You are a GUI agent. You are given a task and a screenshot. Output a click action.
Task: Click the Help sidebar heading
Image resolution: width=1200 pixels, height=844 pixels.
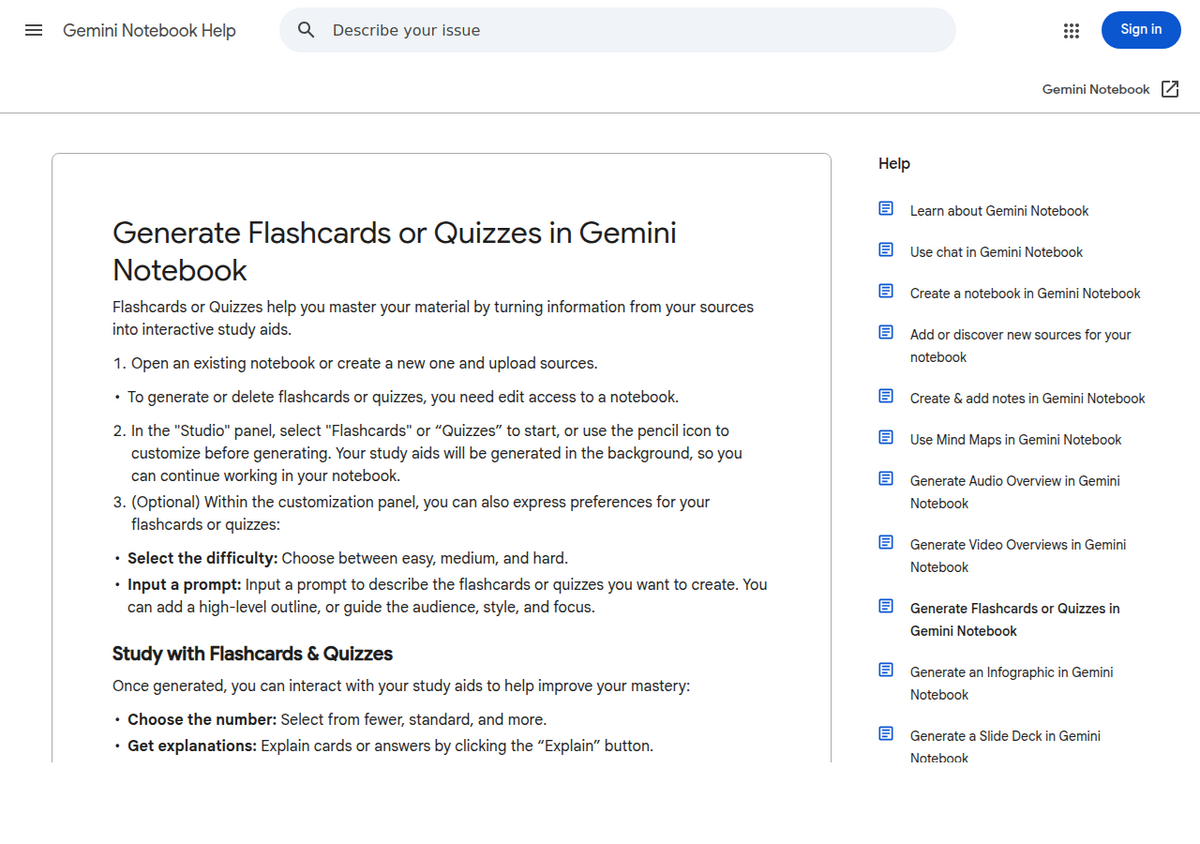pyautogui.click(x=894, y=163)
